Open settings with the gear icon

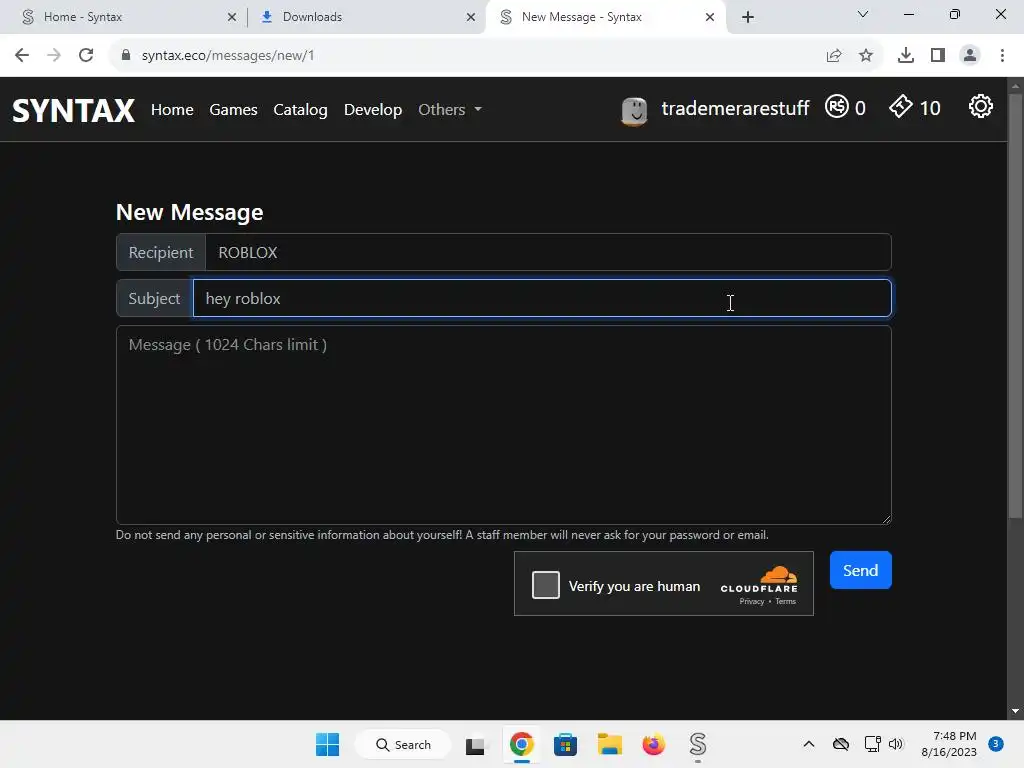pyautogui.click(x=981, y=106)
